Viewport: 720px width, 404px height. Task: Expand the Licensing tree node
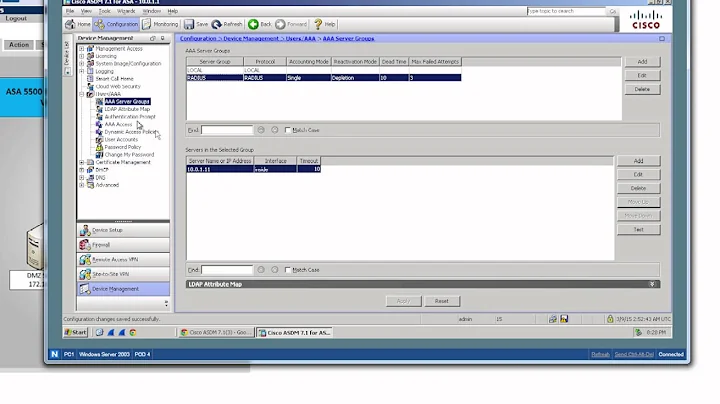tap(81, 56)
